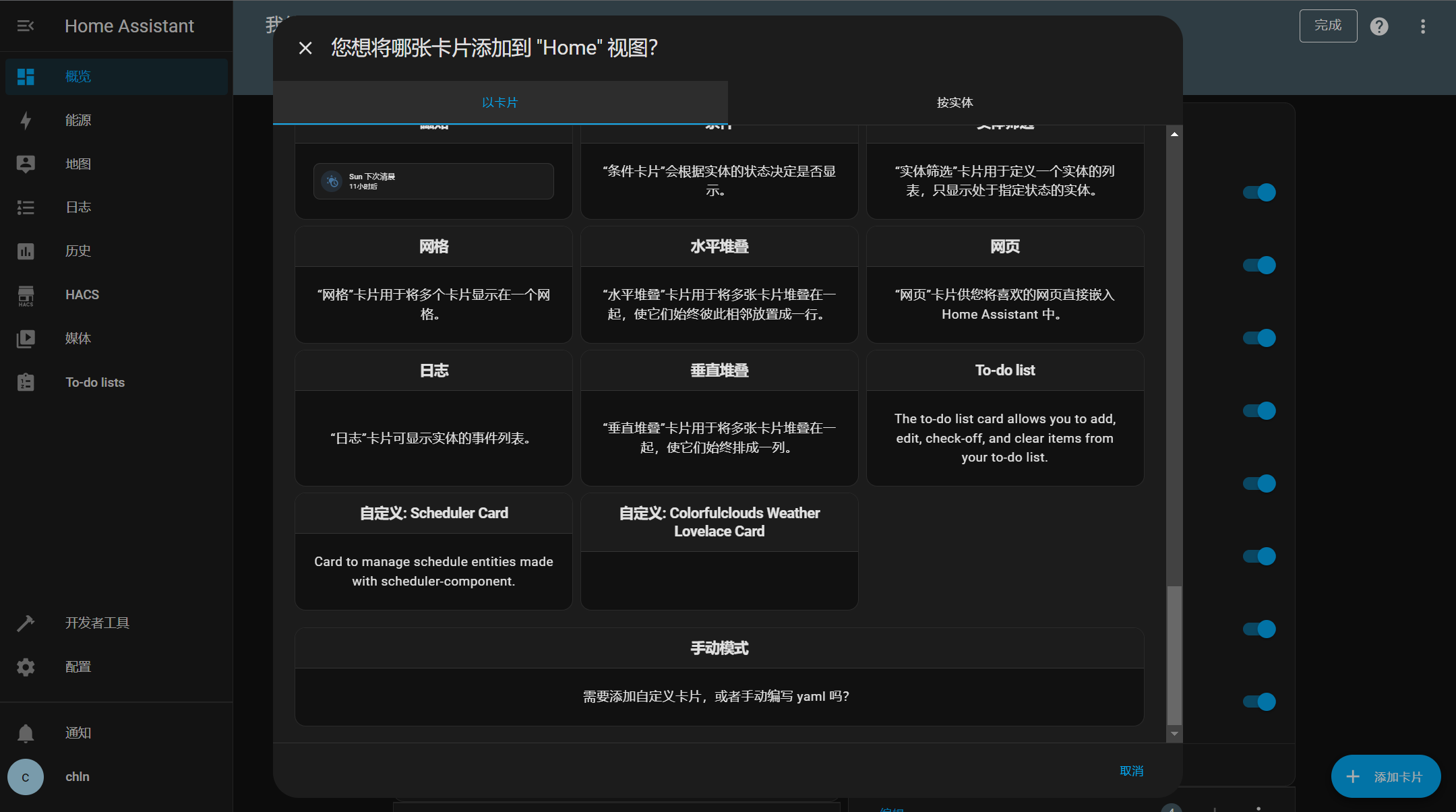1456x812 pixels.
Task: Open the HACS store icon
Action: [x=26, y=295]
